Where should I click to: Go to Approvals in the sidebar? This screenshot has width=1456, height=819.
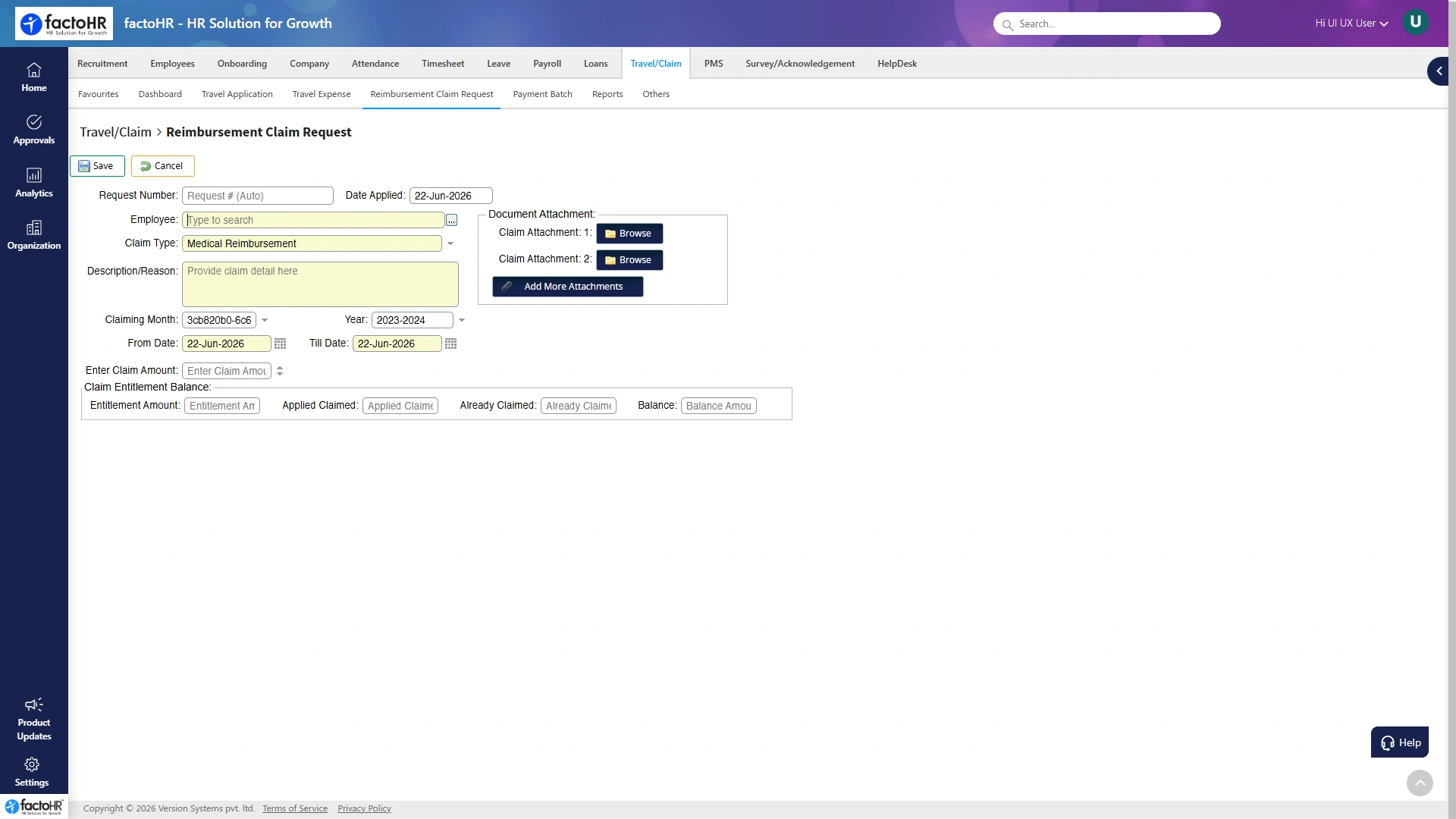[33, 130]
